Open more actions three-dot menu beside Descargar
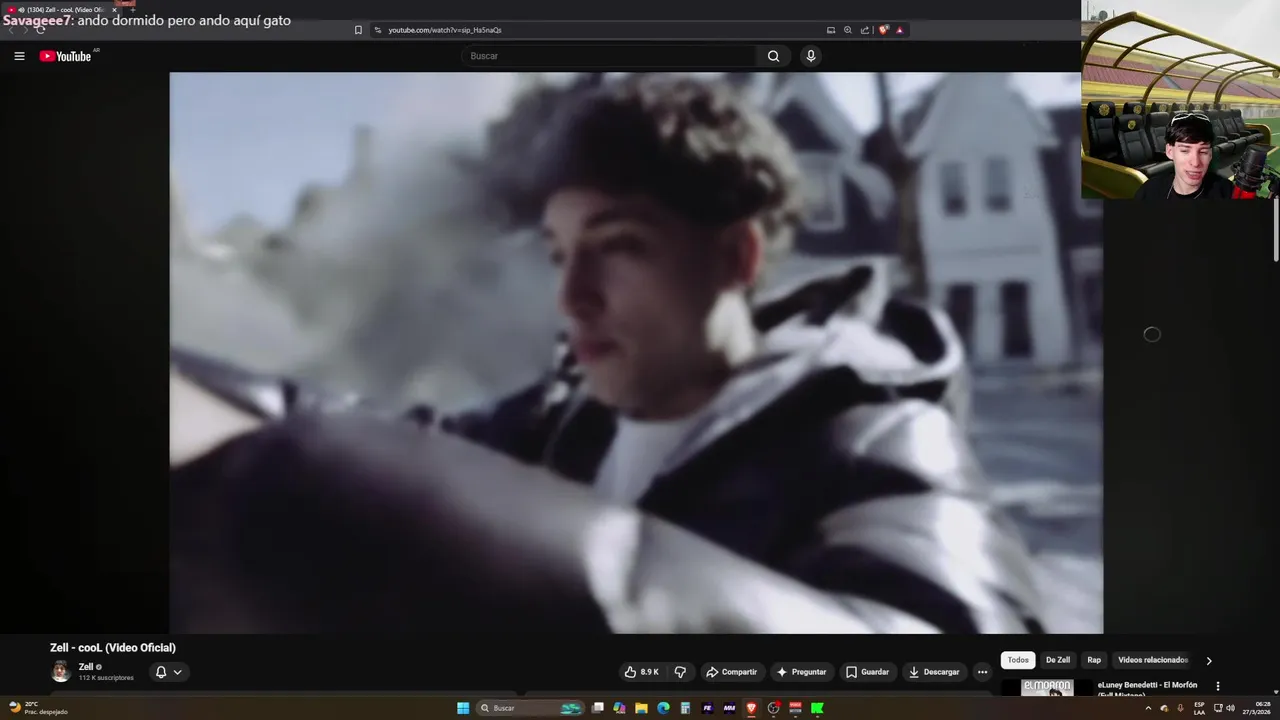 [x=982, y=672]
